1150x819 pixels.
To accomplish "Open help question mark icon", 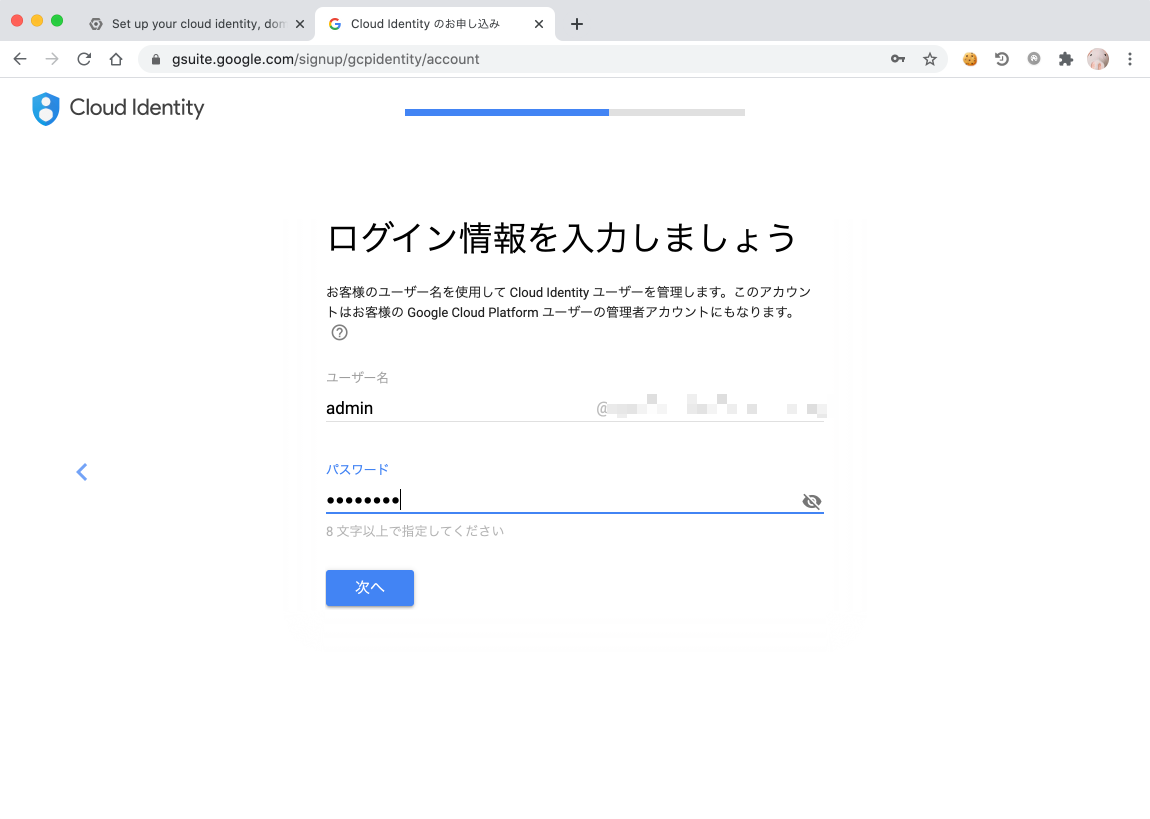I will coord(339,333).
